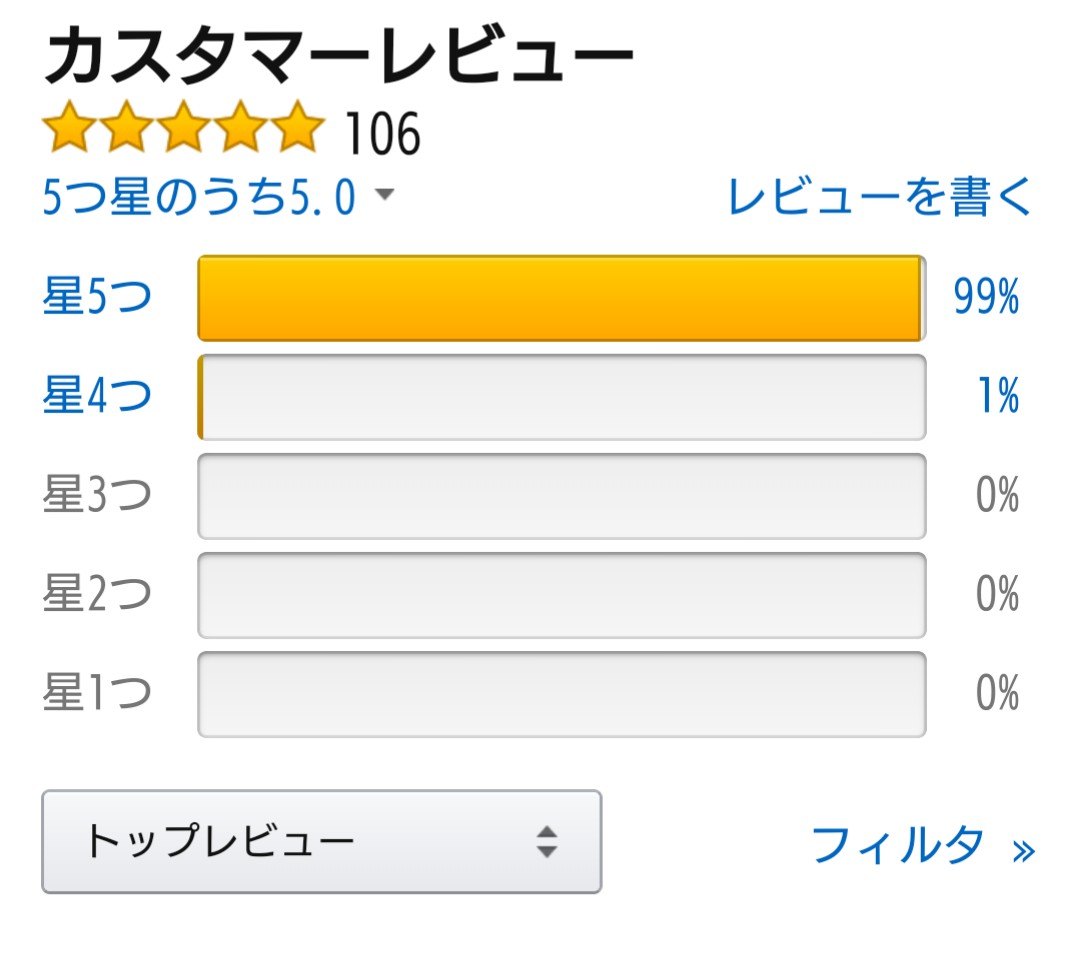
Task: Click the third gold rating star
Action: (183, 126)
